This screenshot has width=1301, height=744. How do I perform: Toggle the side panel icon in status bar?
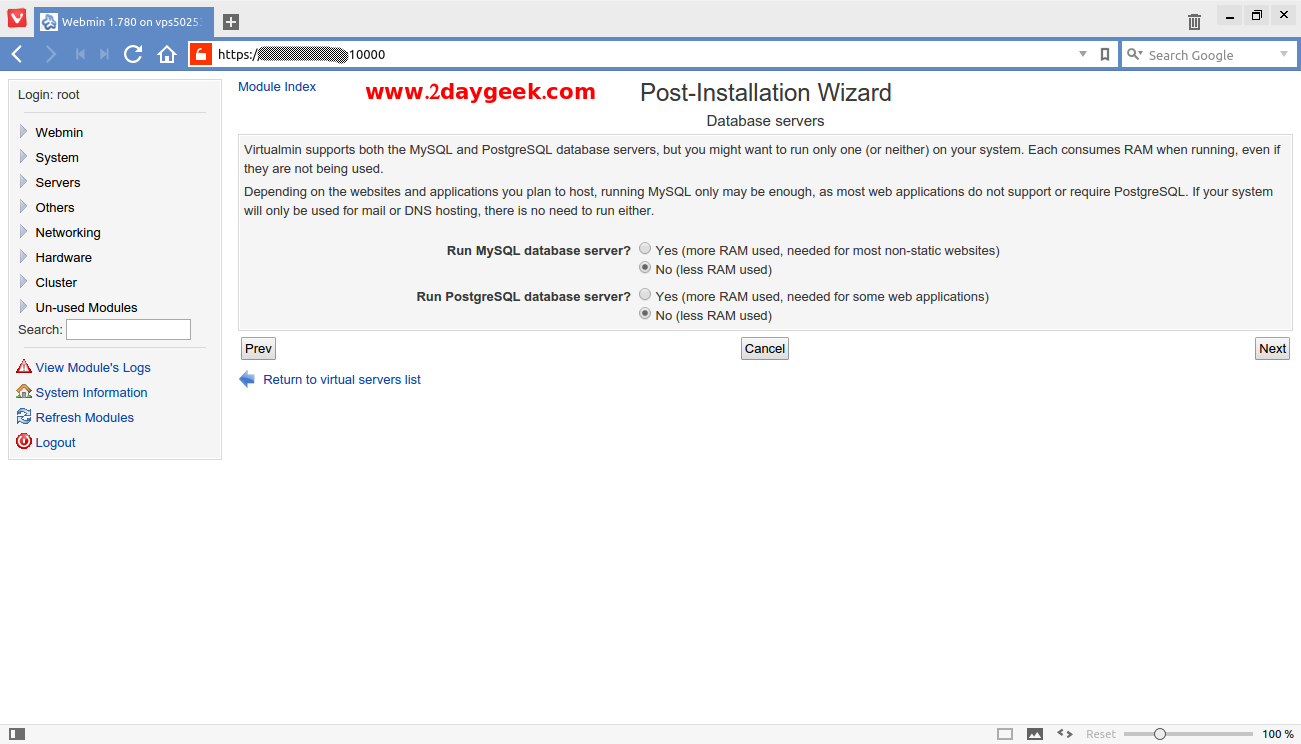(17, 734)
